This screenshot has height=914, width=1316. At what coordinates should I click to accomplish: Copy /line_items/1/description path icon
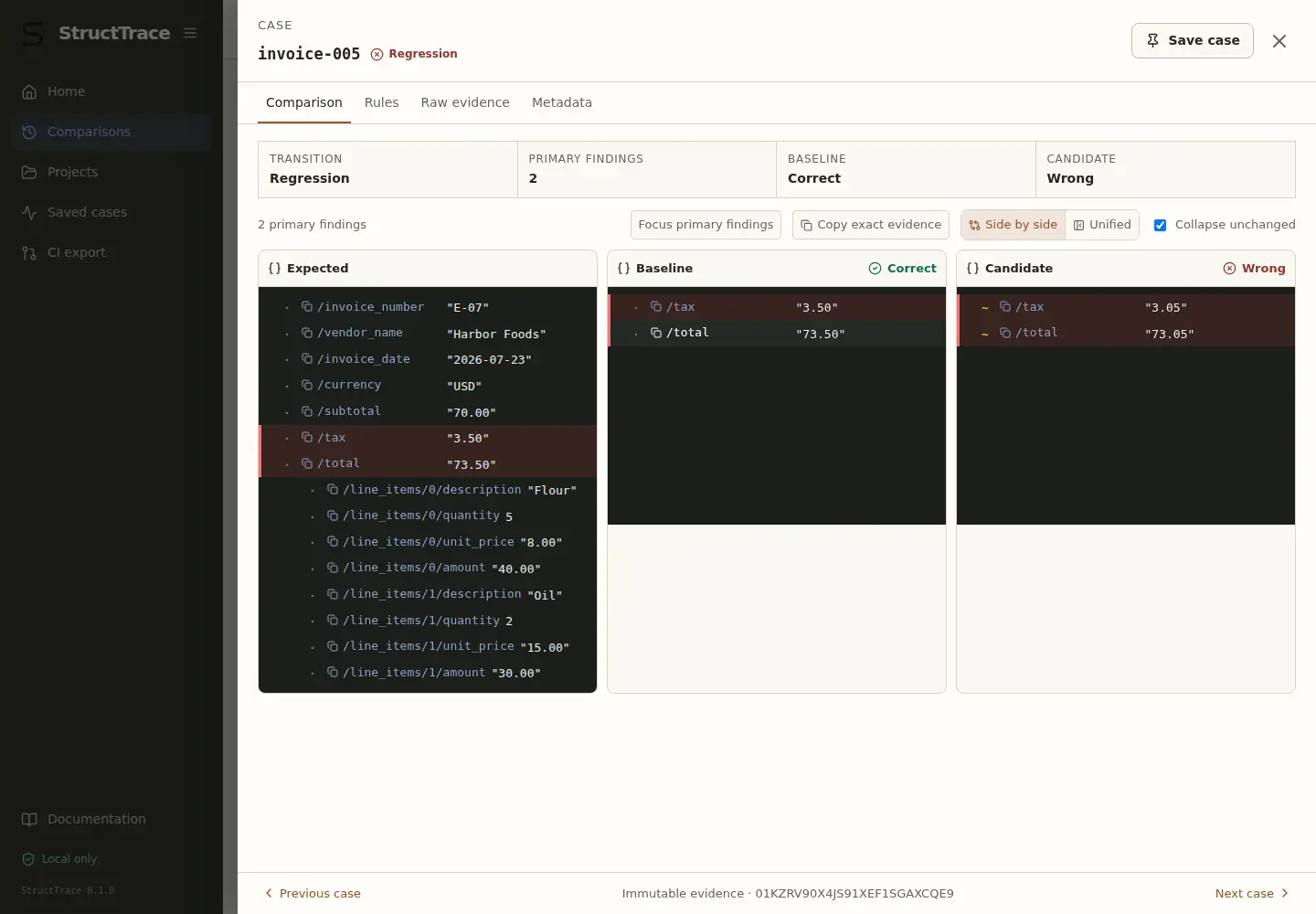pyautogui.click(x=333, y=594)
